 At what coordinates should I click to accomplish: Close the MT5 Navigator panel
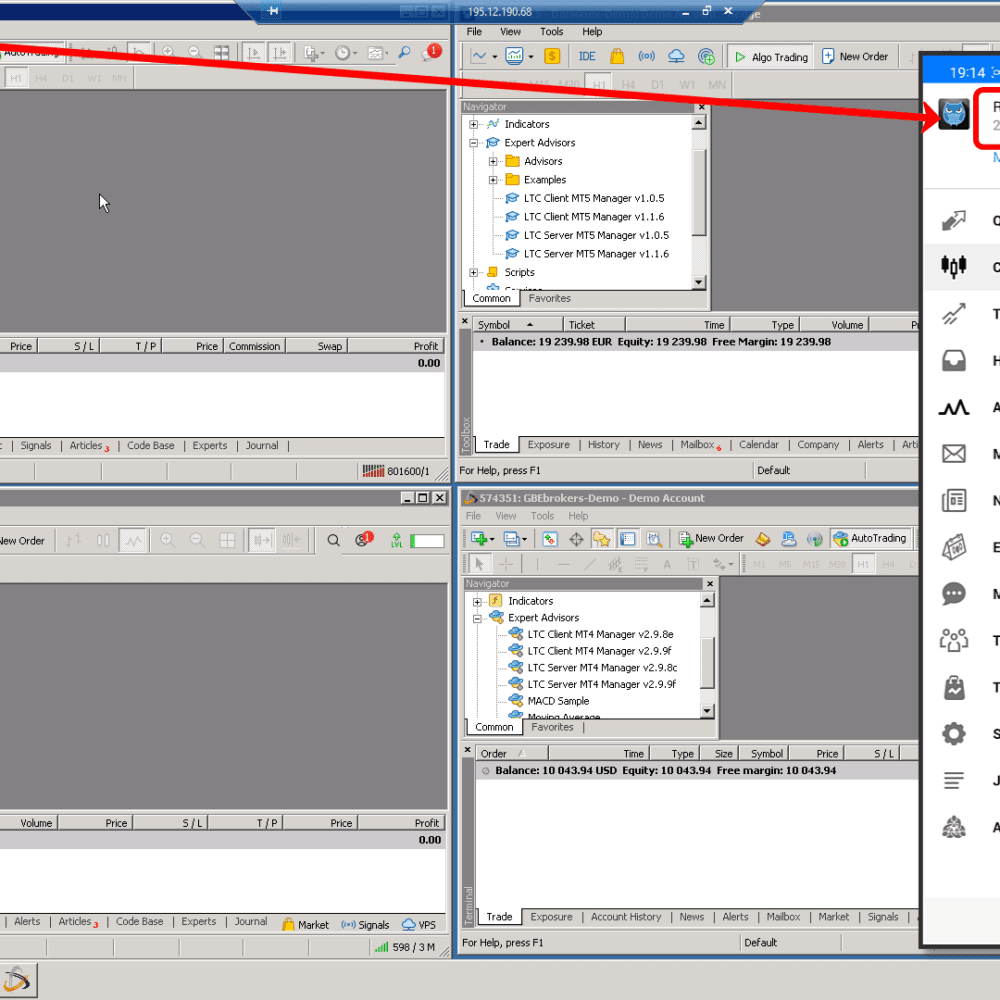[x=702, y=107]
